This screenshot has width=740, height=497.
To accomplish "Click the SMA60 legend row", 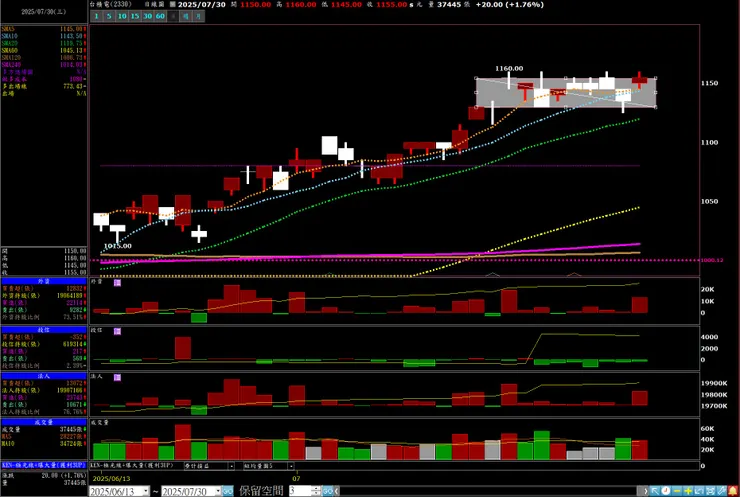I will coord(44,51).
